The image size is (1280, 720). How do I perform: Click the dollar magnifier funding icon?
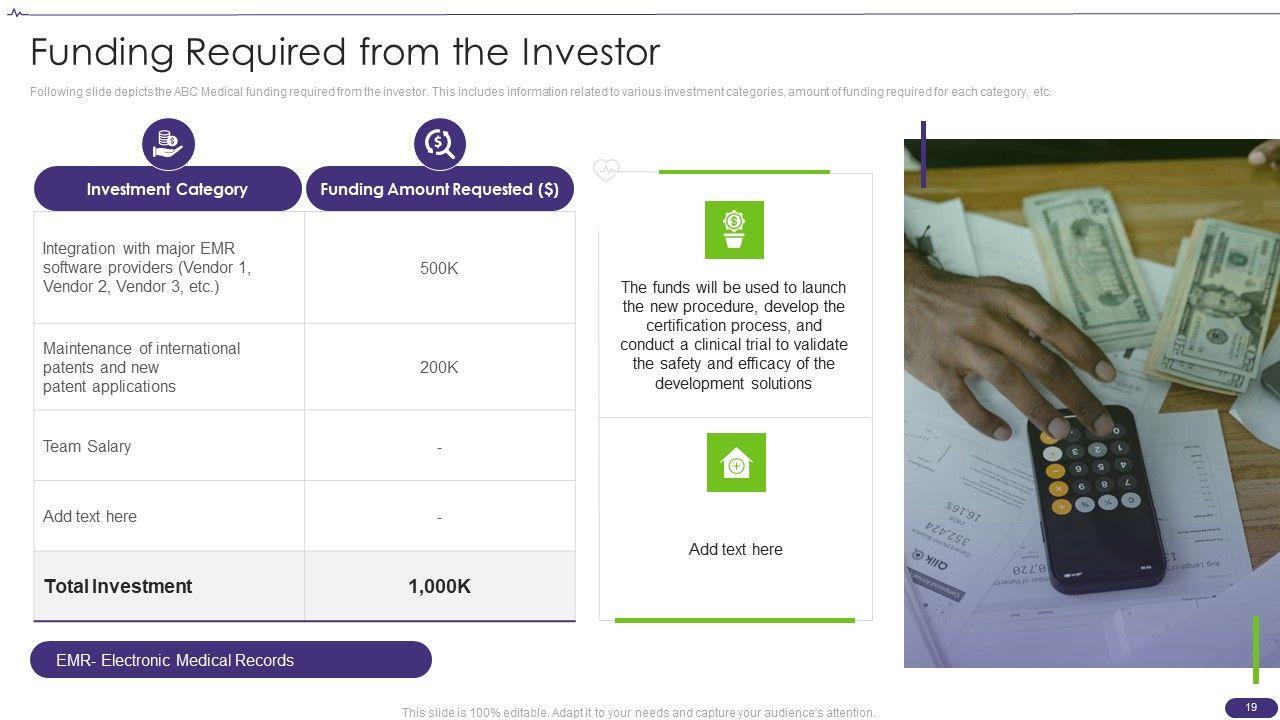point(440,144)
